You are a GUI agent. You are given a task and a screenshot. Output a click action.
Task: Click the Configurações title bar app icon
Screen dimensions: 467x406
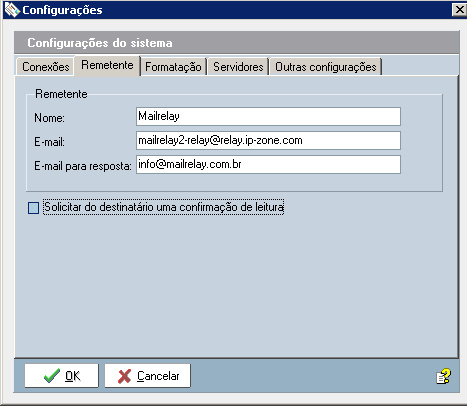[x=12, y=9]
